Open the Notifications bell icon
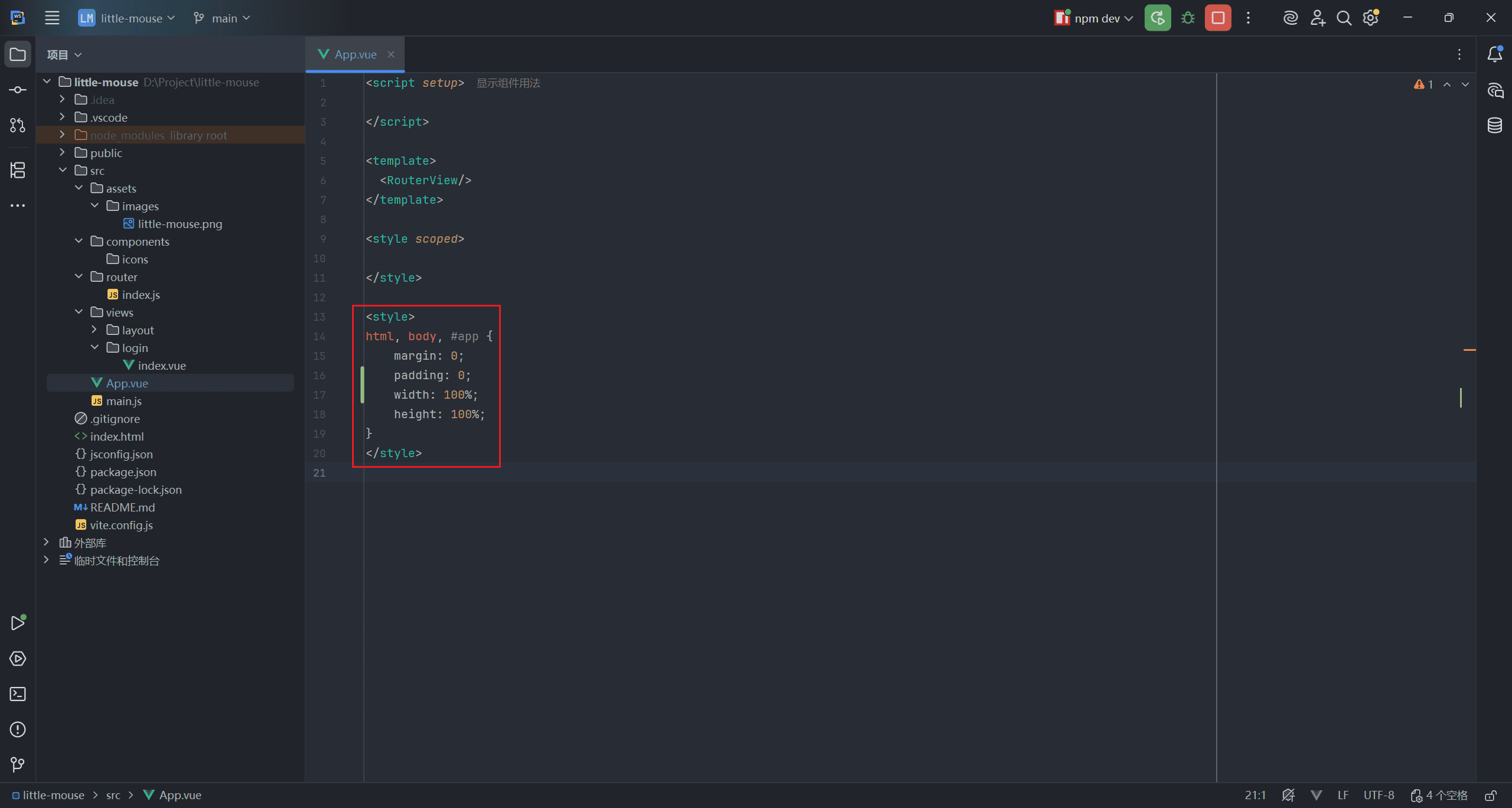 (x=1494, y=54)
